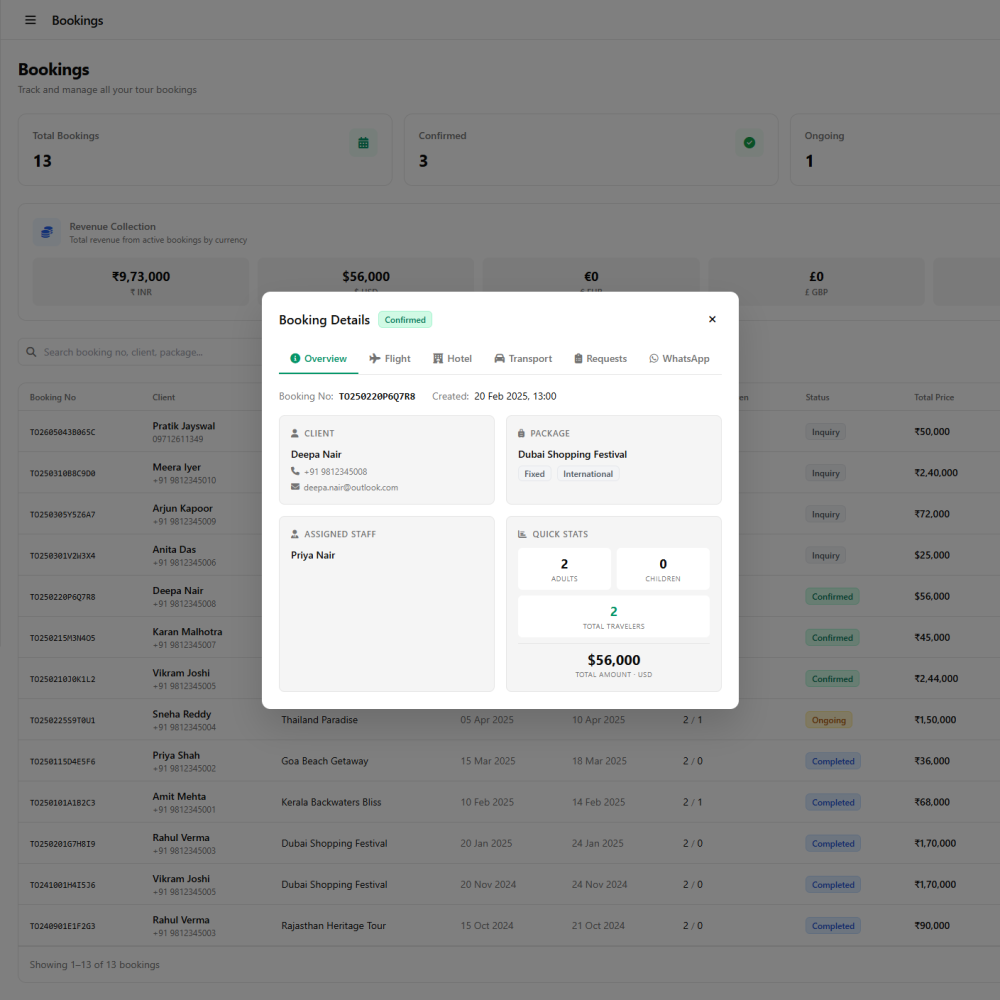Image resolution: width=1000 pixels, height=1000 pixels.
Task: Click the International package tag
Action: [588, 474]
